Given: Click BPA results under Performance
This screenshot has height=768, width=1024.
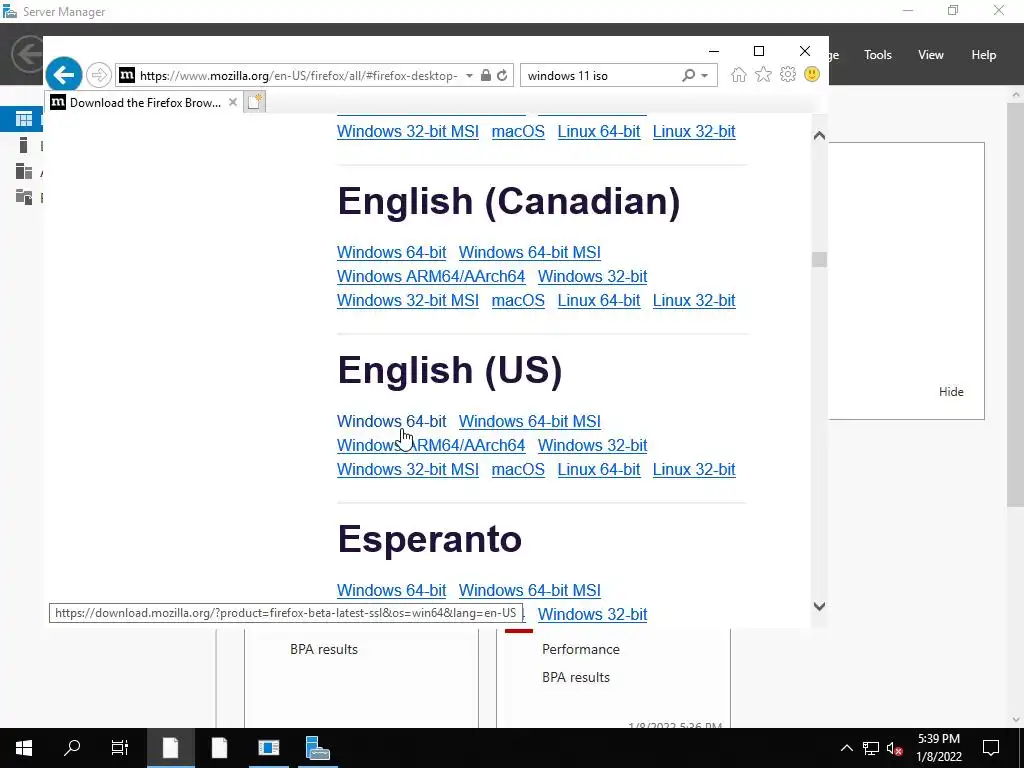Looking at the screenshot, I should [x=576, y=677].
